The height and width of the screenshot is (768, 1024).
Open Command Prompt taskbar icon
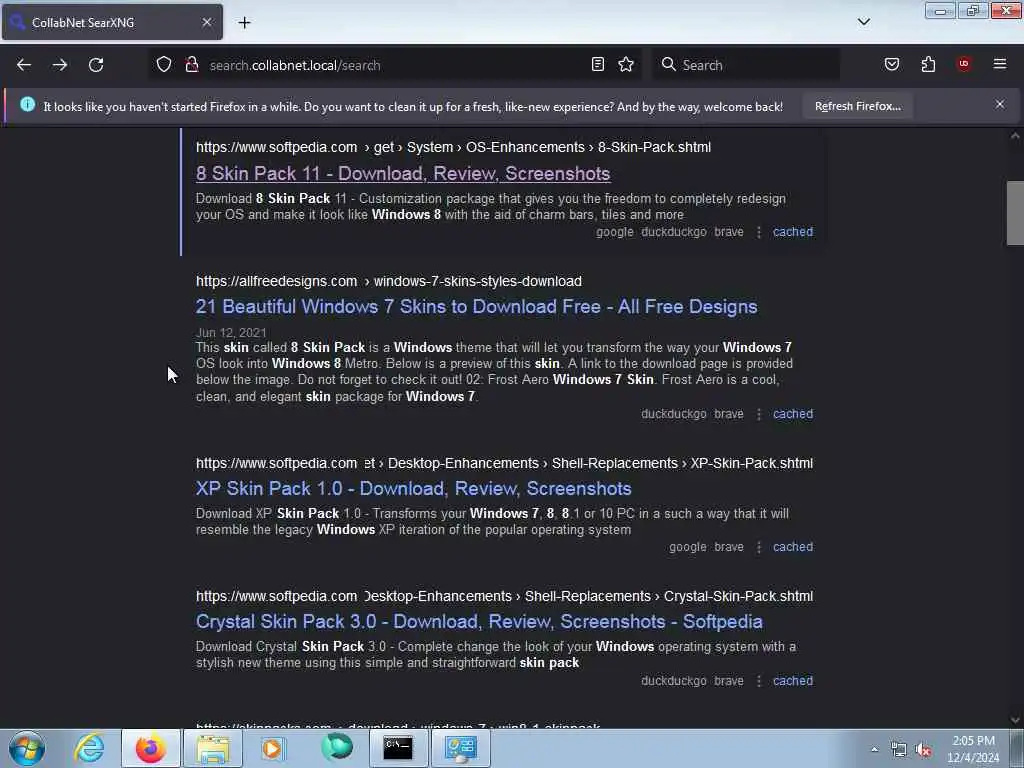pyautogui.click(x=398, y=748)
